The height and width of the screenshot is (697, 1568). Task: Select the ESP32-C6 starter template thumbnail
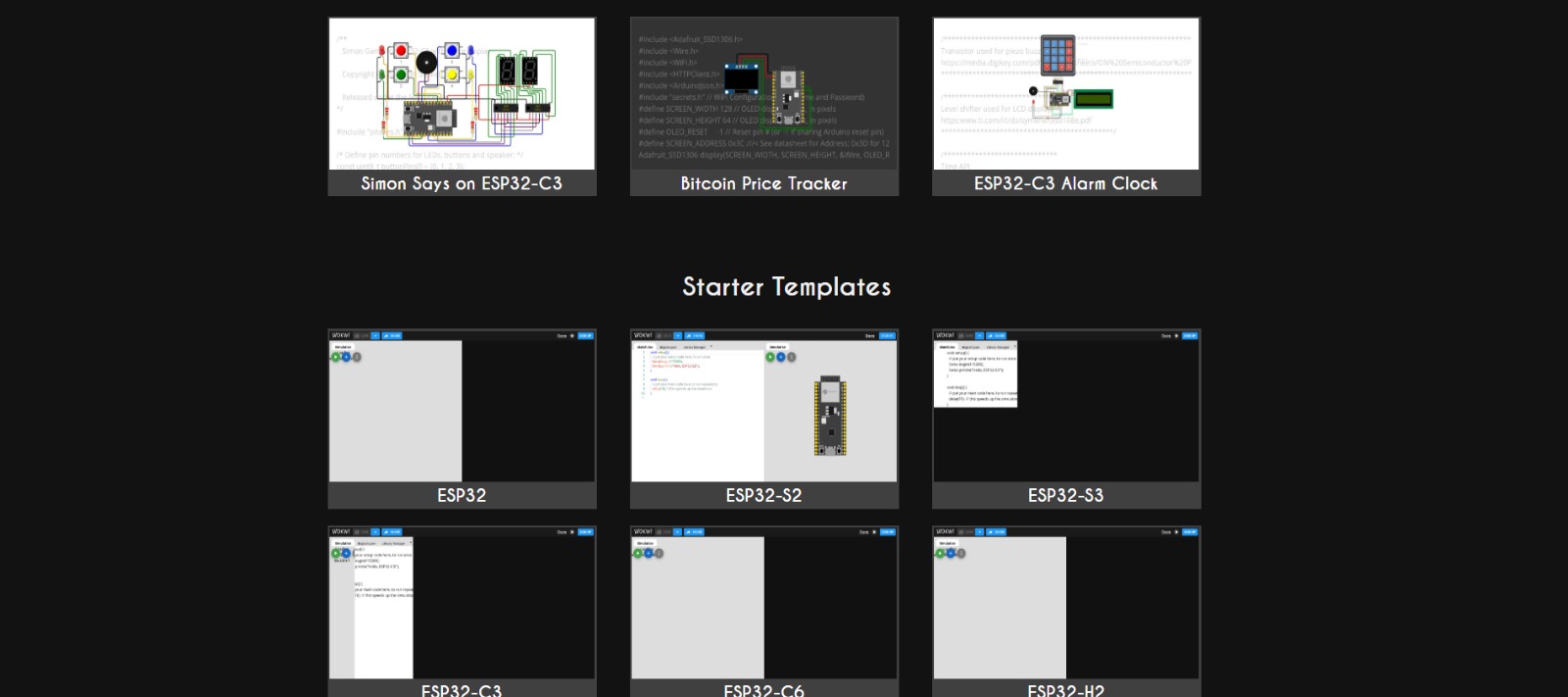[764, 603]
